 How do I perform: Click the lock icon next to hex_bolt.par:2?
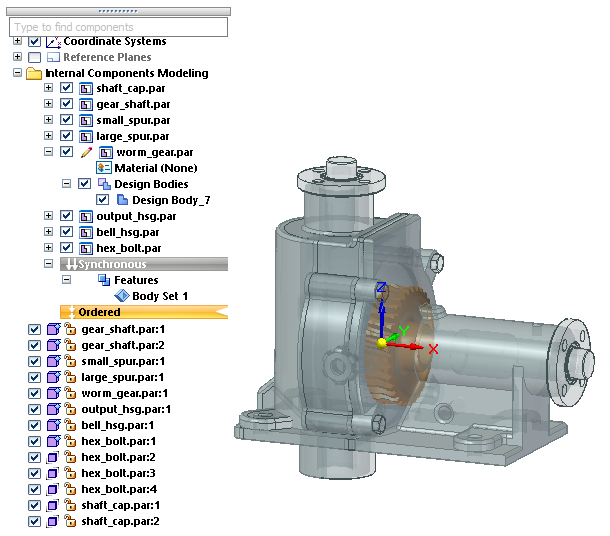click(70, 457)
